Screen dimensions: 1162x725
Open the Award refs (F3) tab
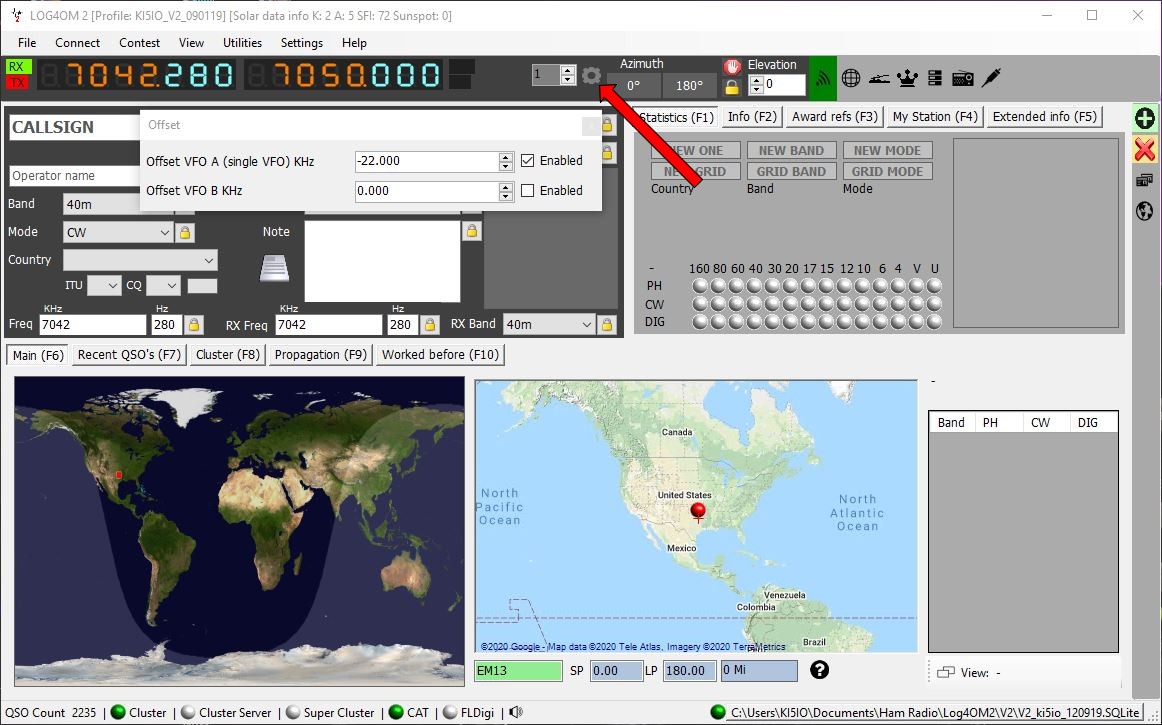click(834, 116)
